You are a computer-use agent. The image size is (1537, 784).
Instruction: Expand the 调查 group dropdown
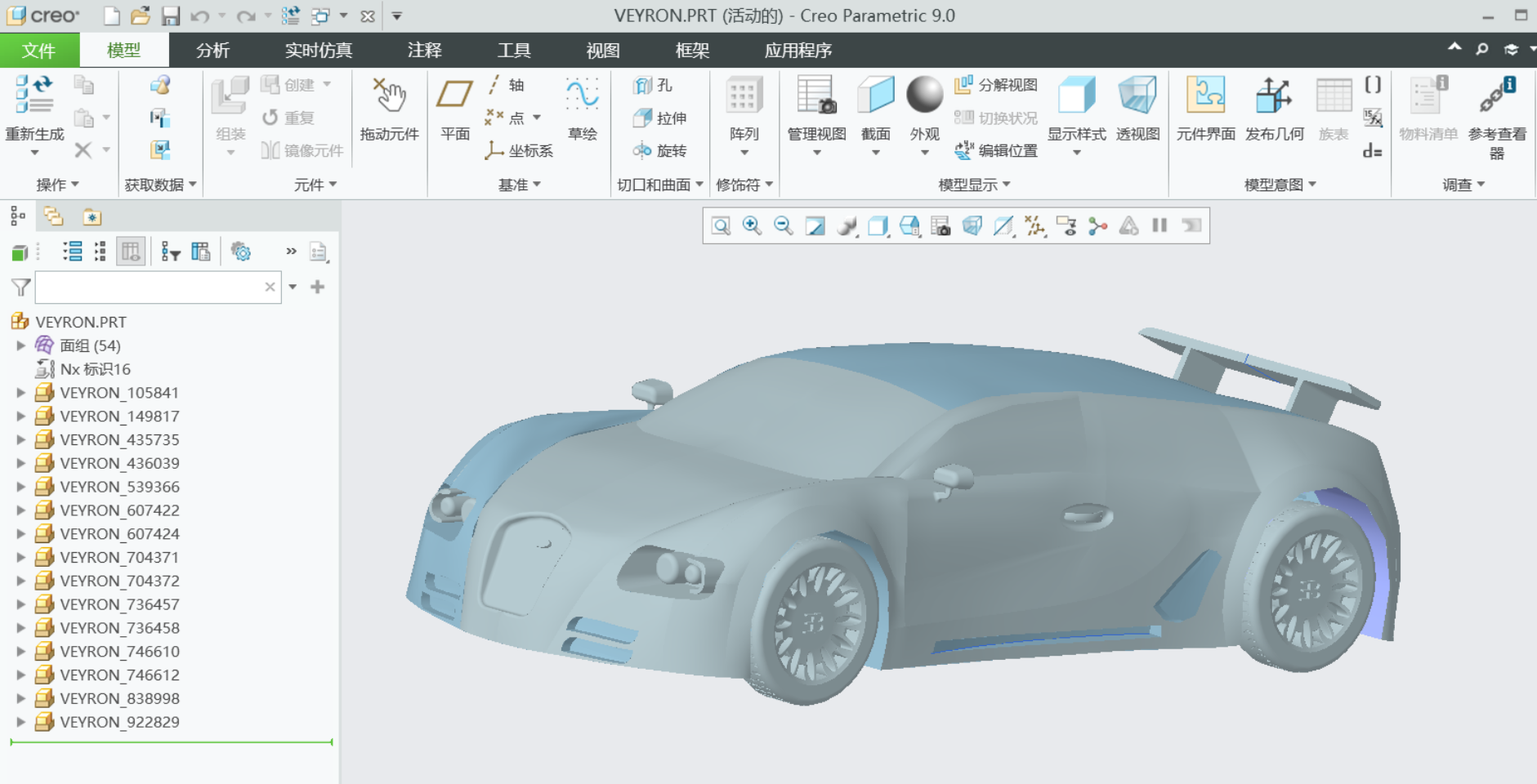pos(1463,185)
